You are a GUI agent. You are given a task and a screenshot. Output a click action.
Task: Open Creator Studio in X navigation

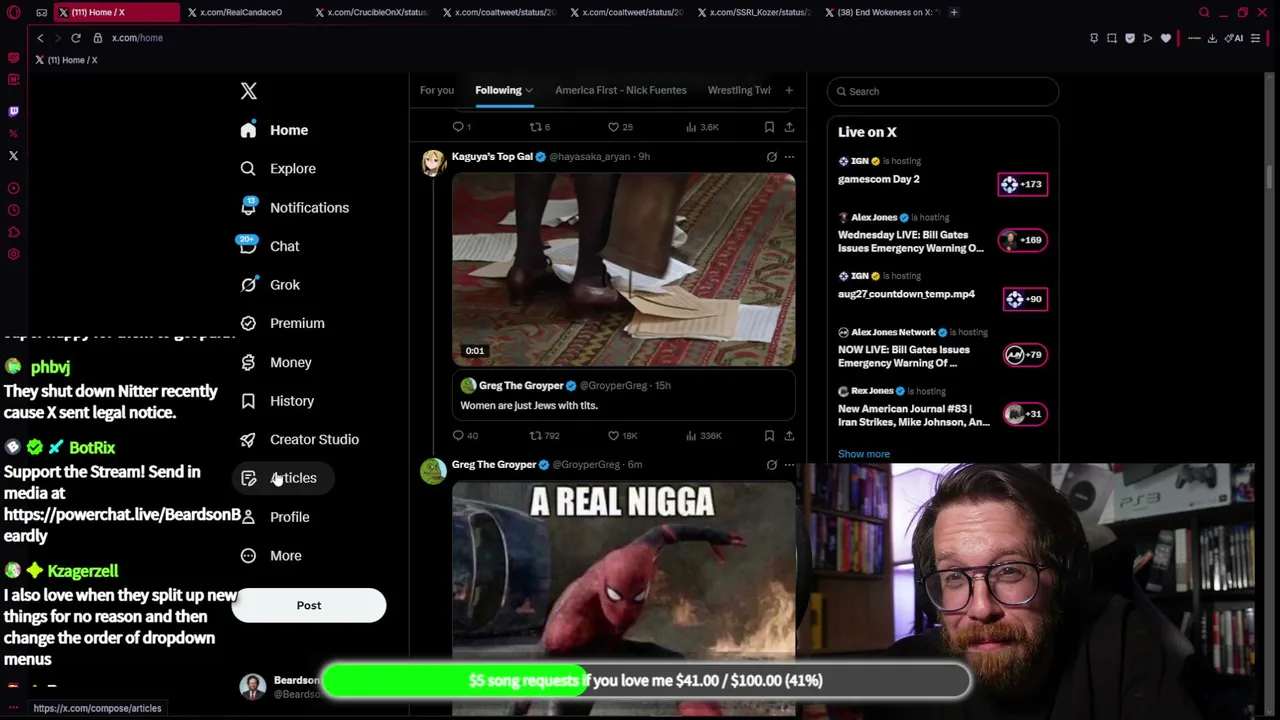[300, 440]
